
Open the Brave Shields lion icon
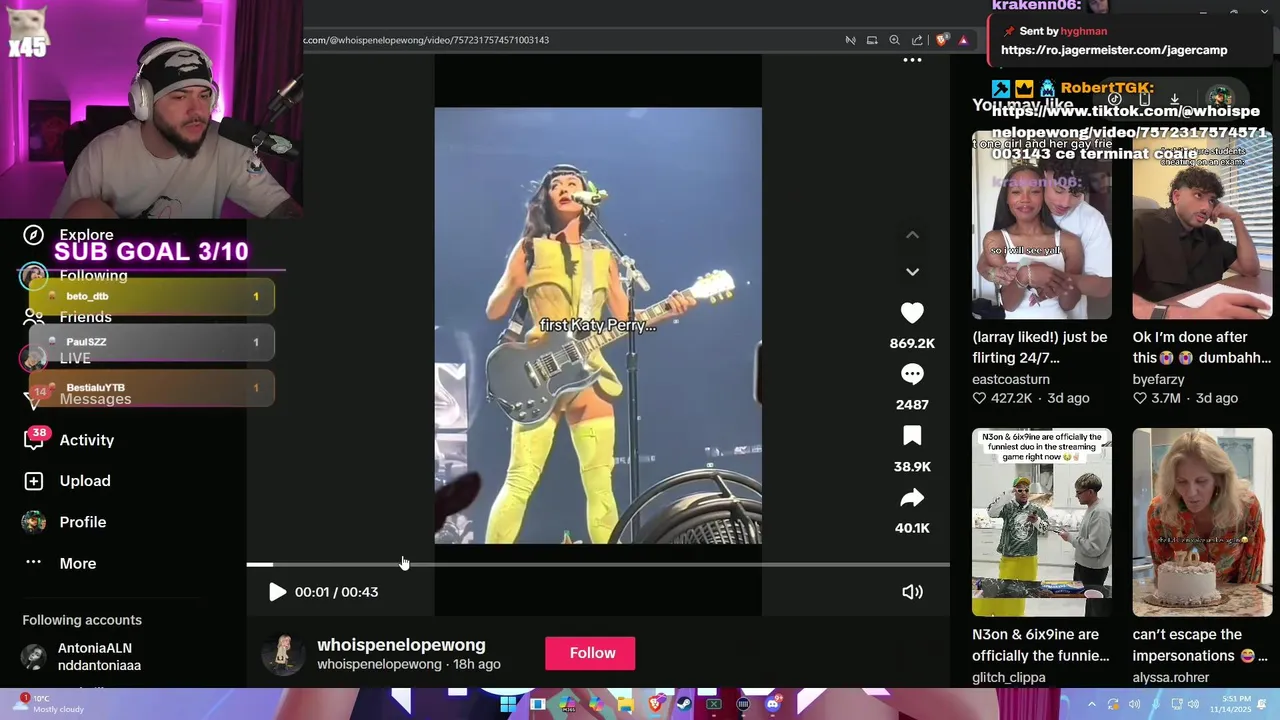[x=942, y=40]
